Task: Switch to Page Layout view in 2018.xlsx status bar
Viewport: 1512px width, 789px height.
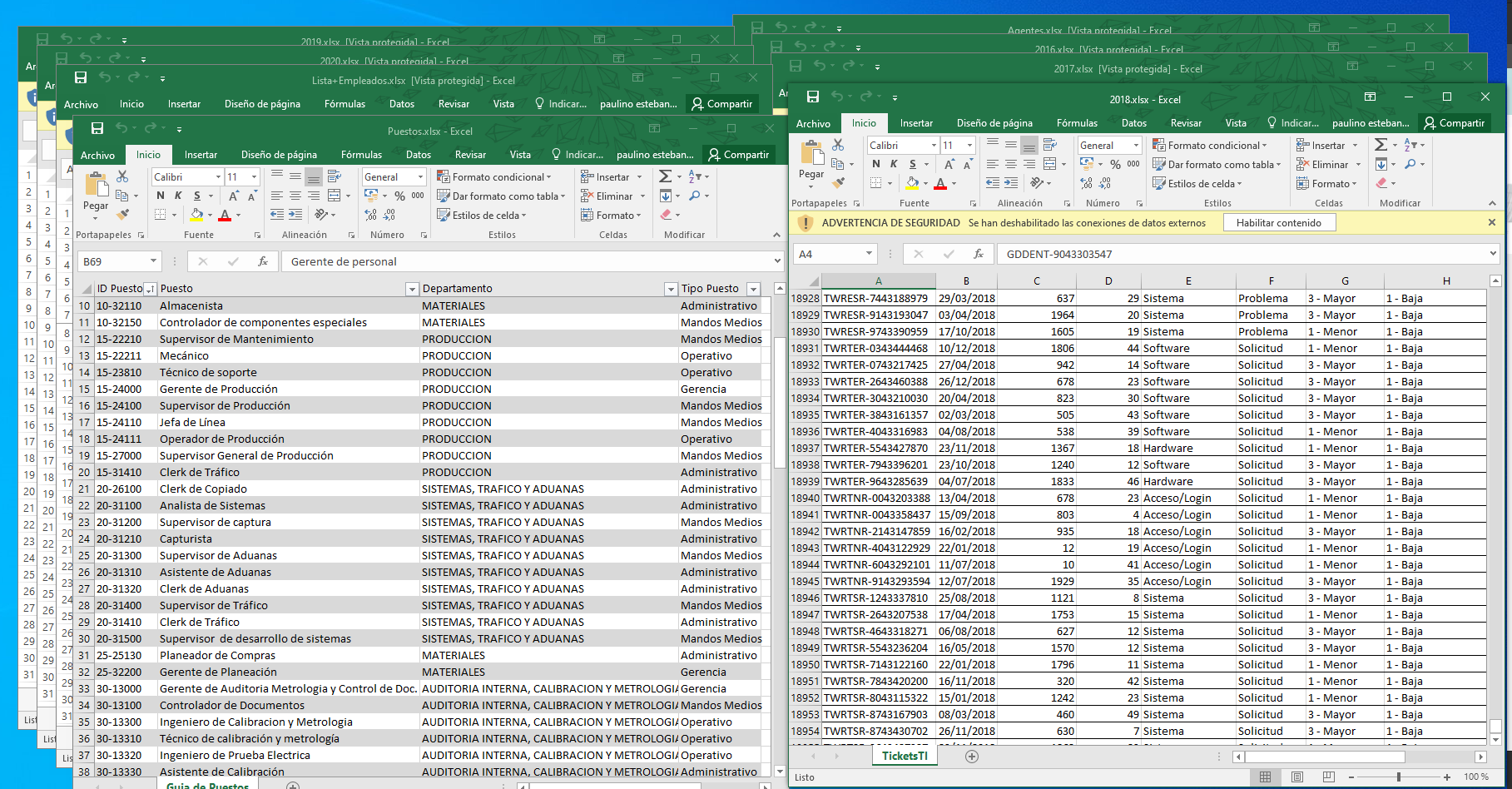Action: (1296, 777)
